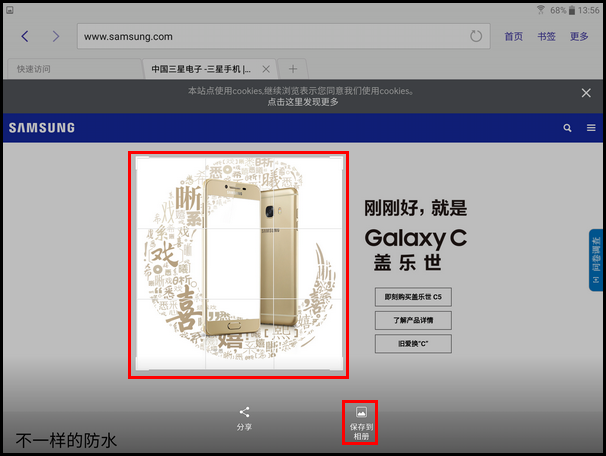Tap 保存到相册 save to album
606x456 pixels.
361,423
